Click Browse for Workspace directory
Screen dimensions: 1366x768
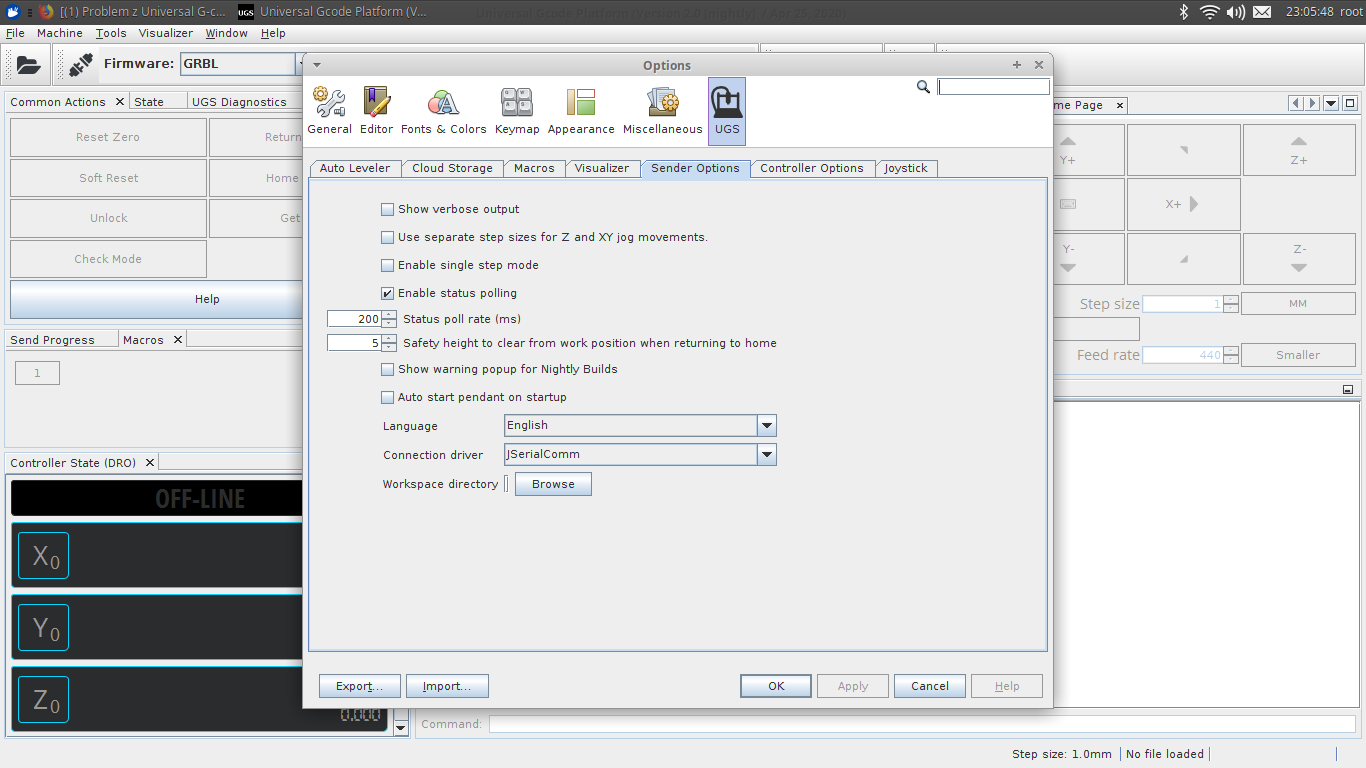pyautogui.click(x=553, y=484)
